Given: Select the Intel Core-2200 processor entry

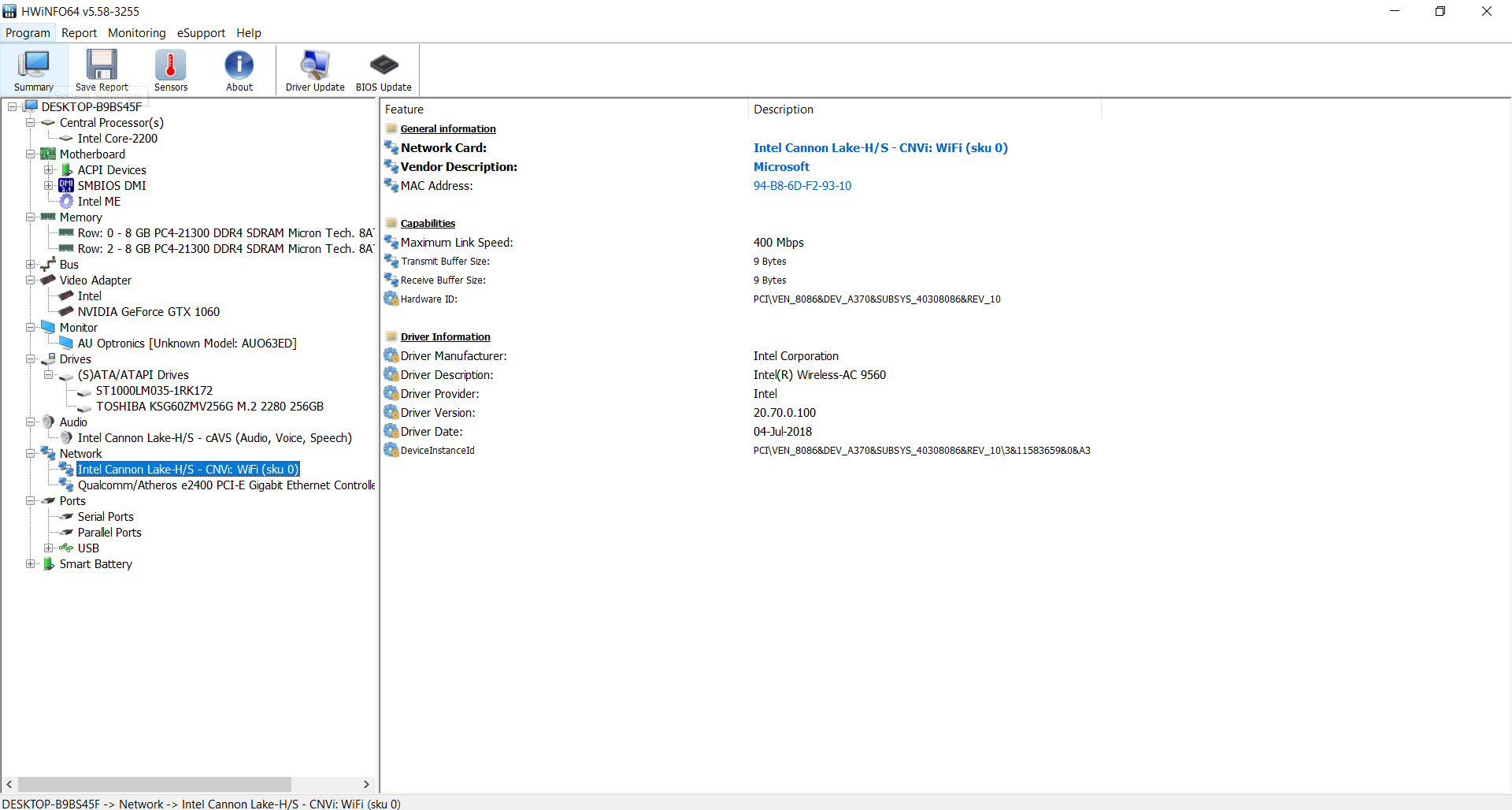Looking at the screenshot, I should [117, 139].
